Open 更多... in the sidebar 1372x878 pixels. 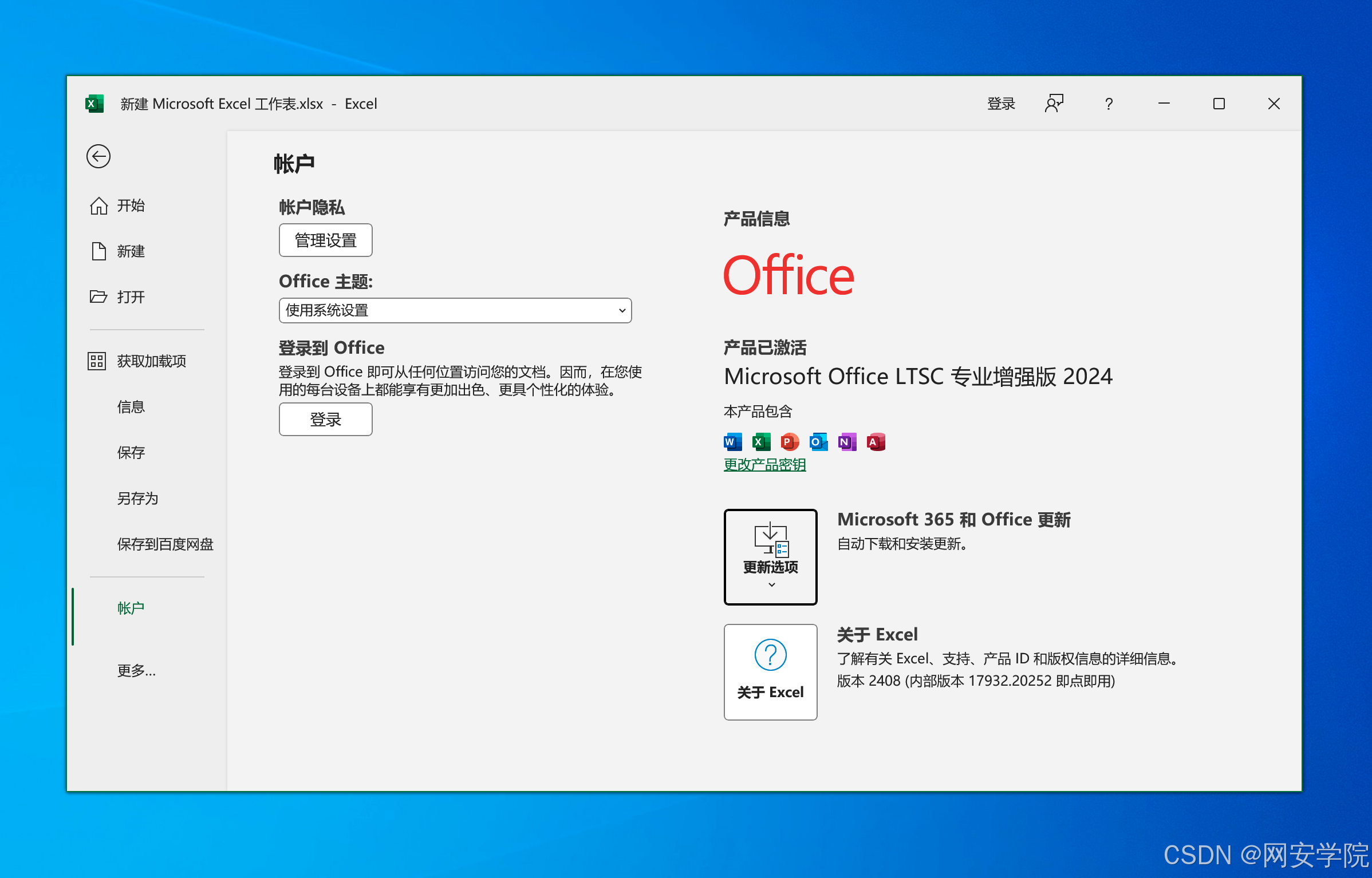(x=136, y=670)
